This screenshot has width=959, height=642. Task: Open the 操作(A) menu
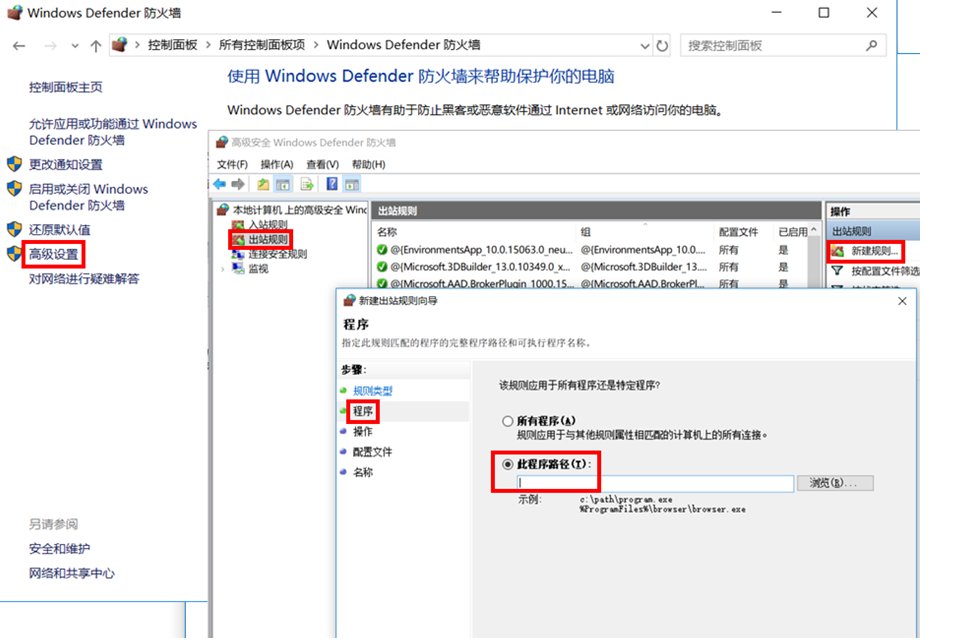click(276, 164)
